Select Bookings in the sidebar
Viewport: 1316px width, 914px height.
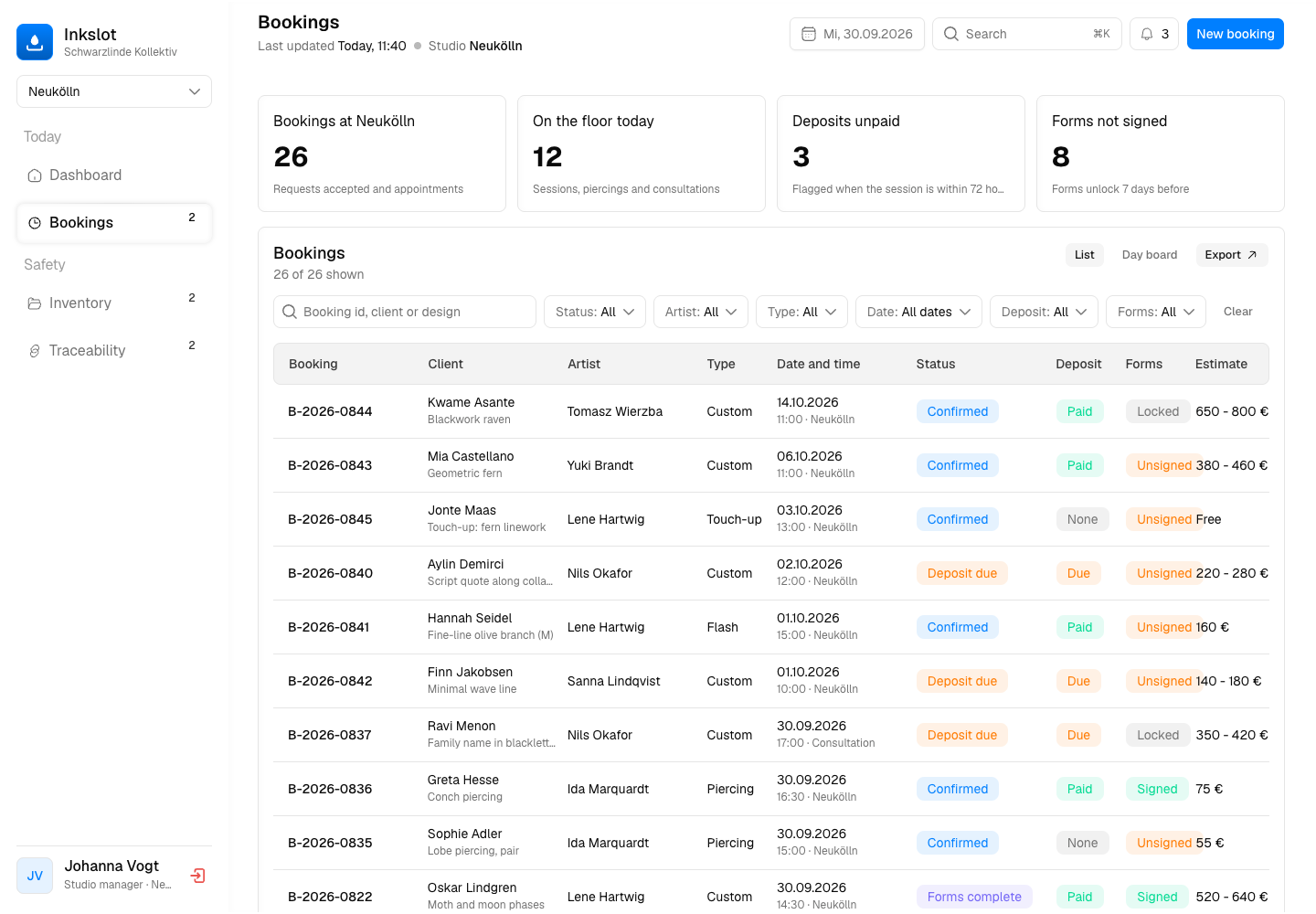pos(114,223)
